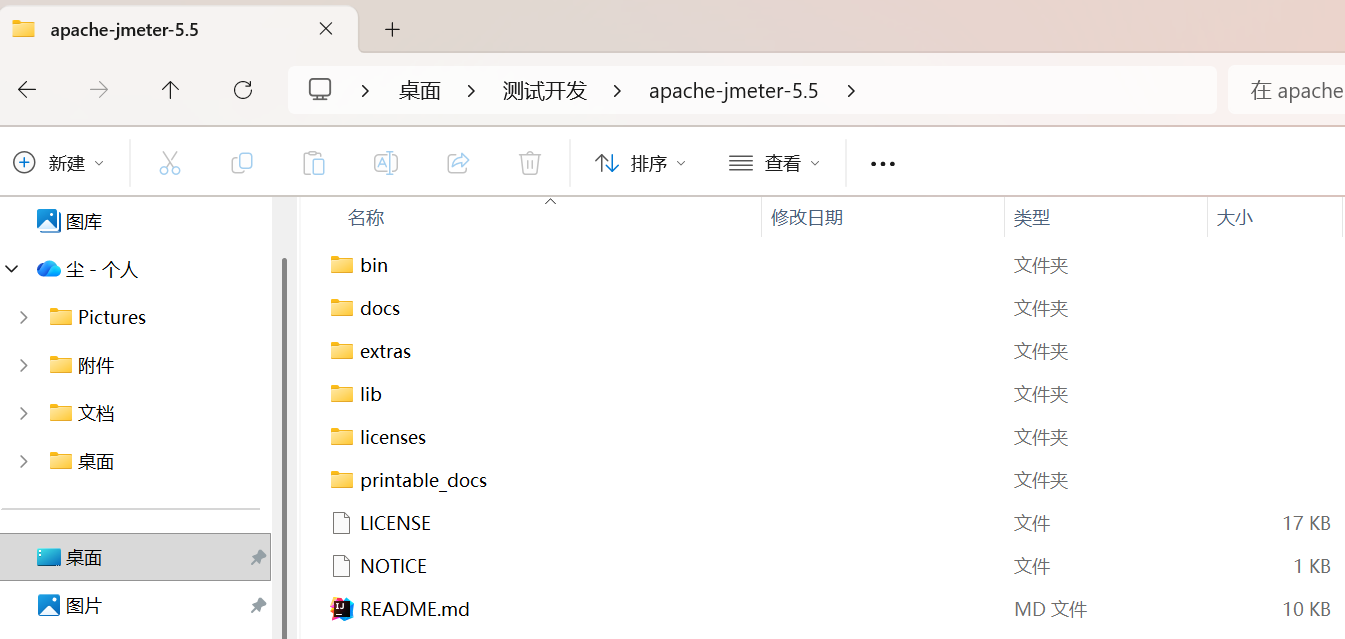The height and width of the screenshot is (639, 1345).
Task: Click the Delete trash icon
Action: click(530, 163)
